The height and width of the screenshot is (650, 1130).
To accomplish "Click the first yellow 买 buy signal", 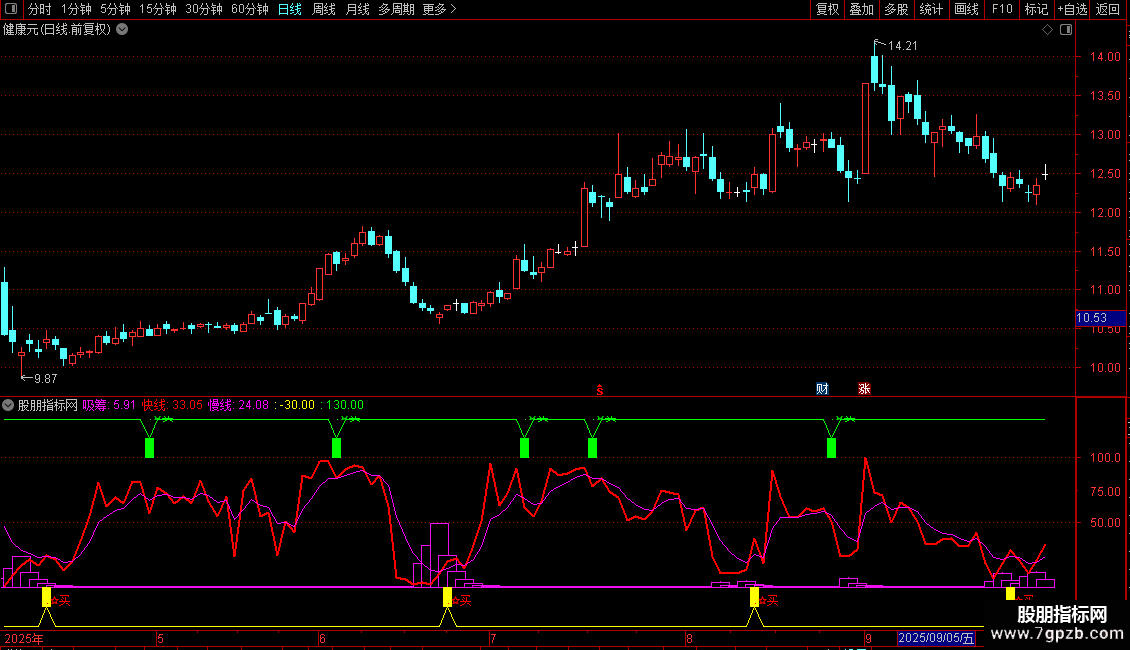I will [x=46, y=597].
